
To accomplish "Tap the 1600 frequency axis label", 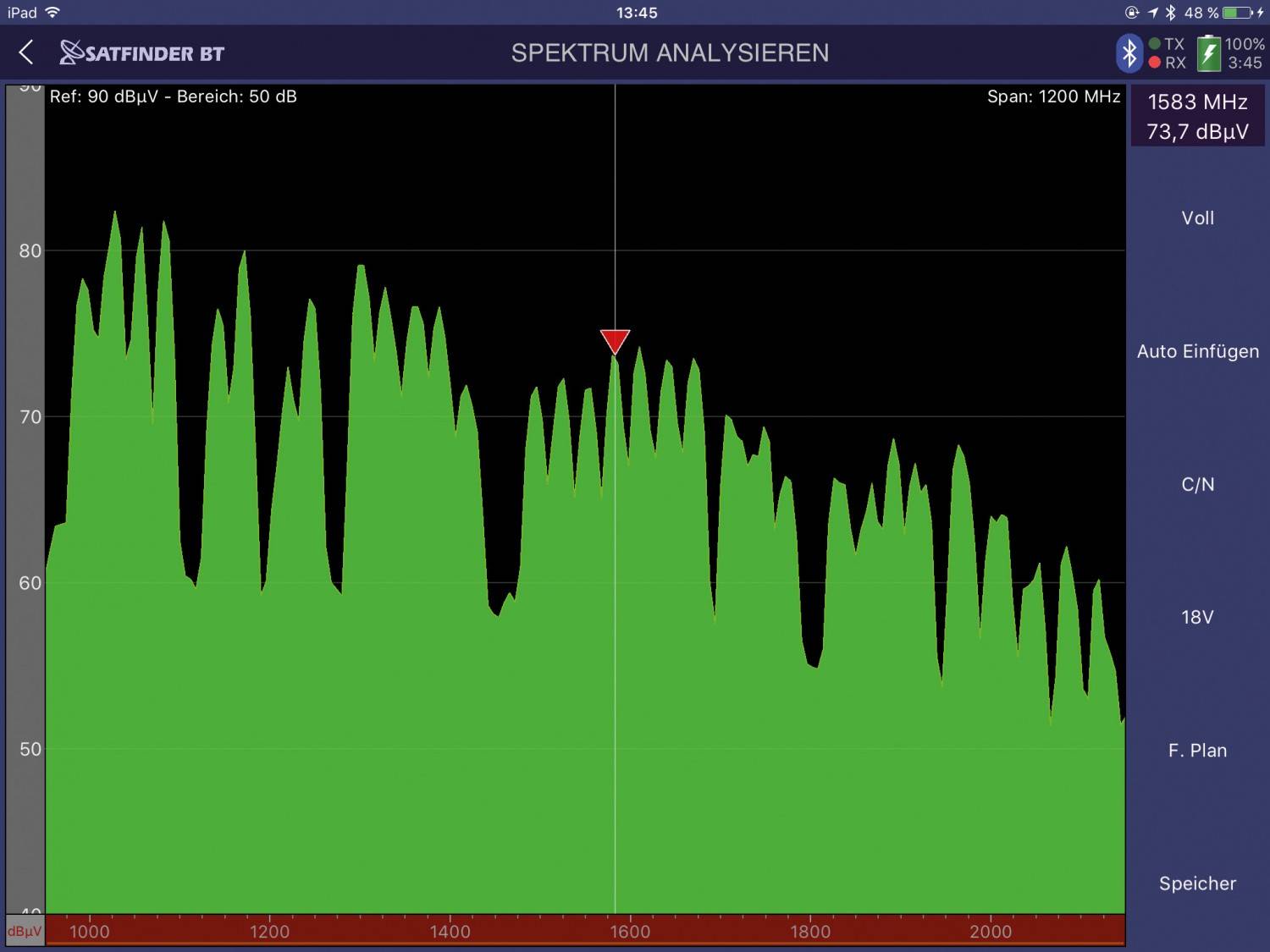I will click(630, 932).
